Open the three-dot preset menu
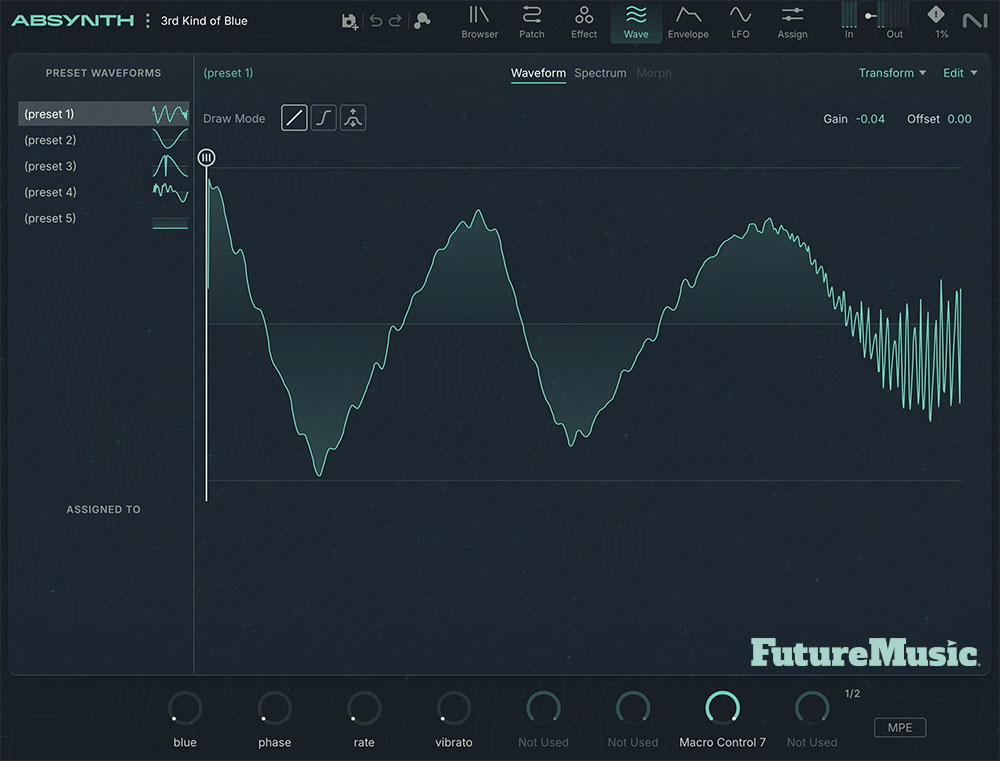 [x=147, y=20]
